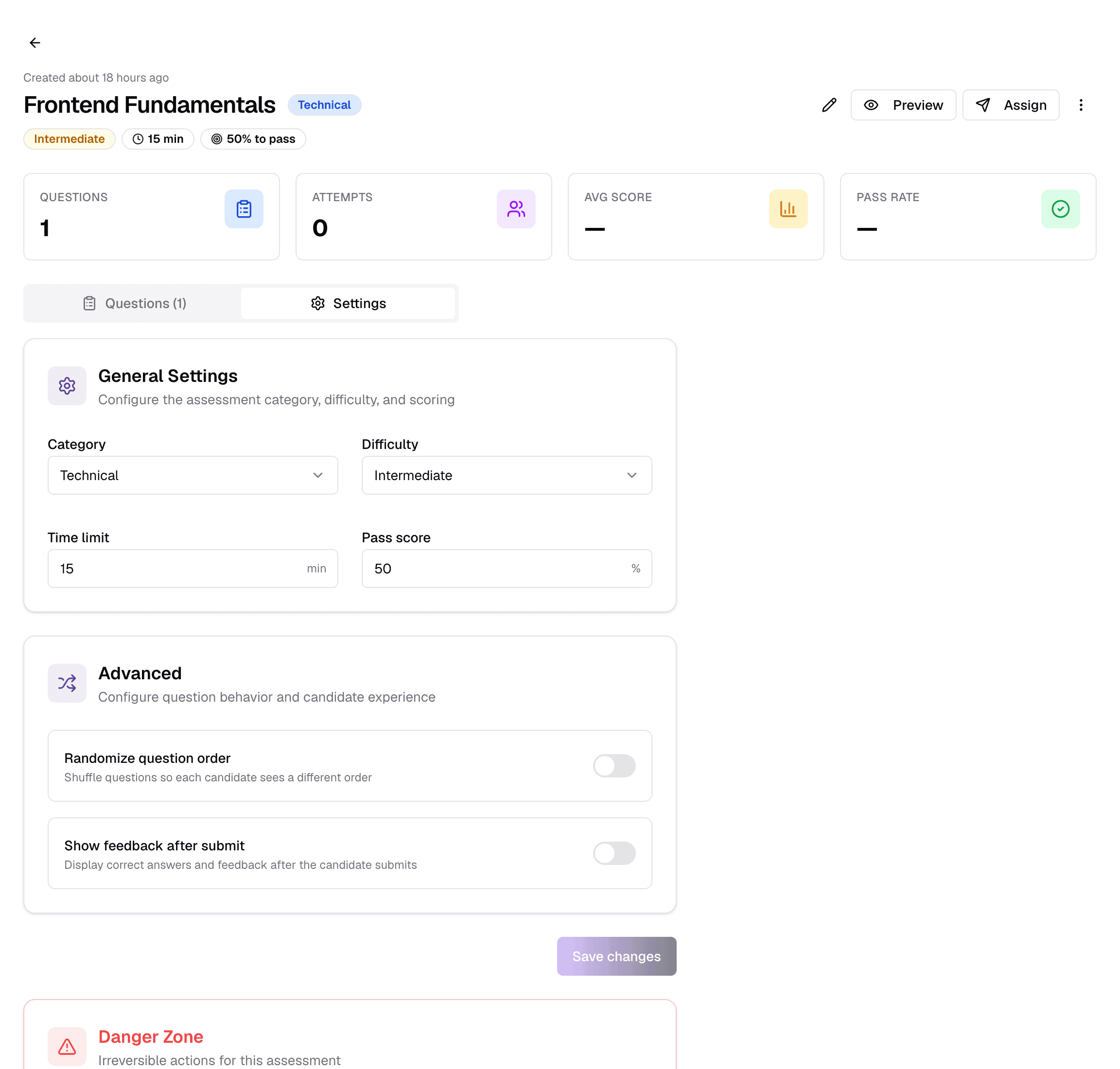The image size is (1120, 1069).
Task: Click the Assign button
Action: pos(1011,105)
